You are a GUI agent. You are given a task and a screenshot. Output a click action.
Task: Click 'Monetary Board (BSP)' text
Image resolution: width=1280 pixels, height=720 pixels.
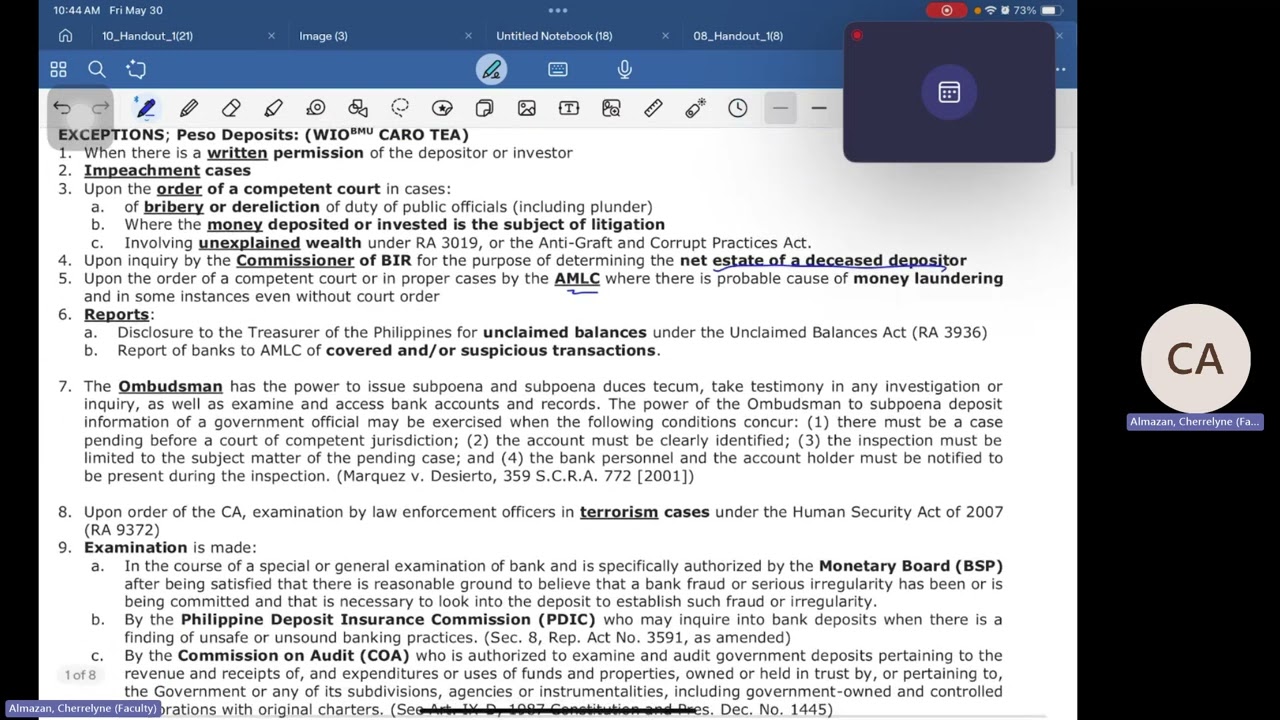pos(910,566)
